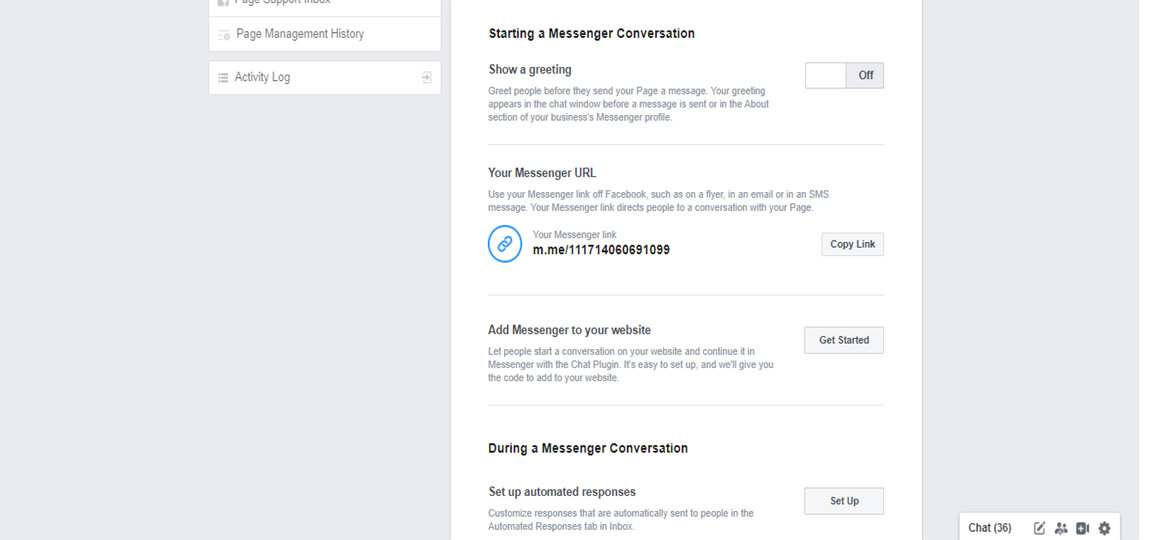Viewport: 1151px width, 540px height.
Task: Click the video room icon in chat bar
Action: [1082, 528]
